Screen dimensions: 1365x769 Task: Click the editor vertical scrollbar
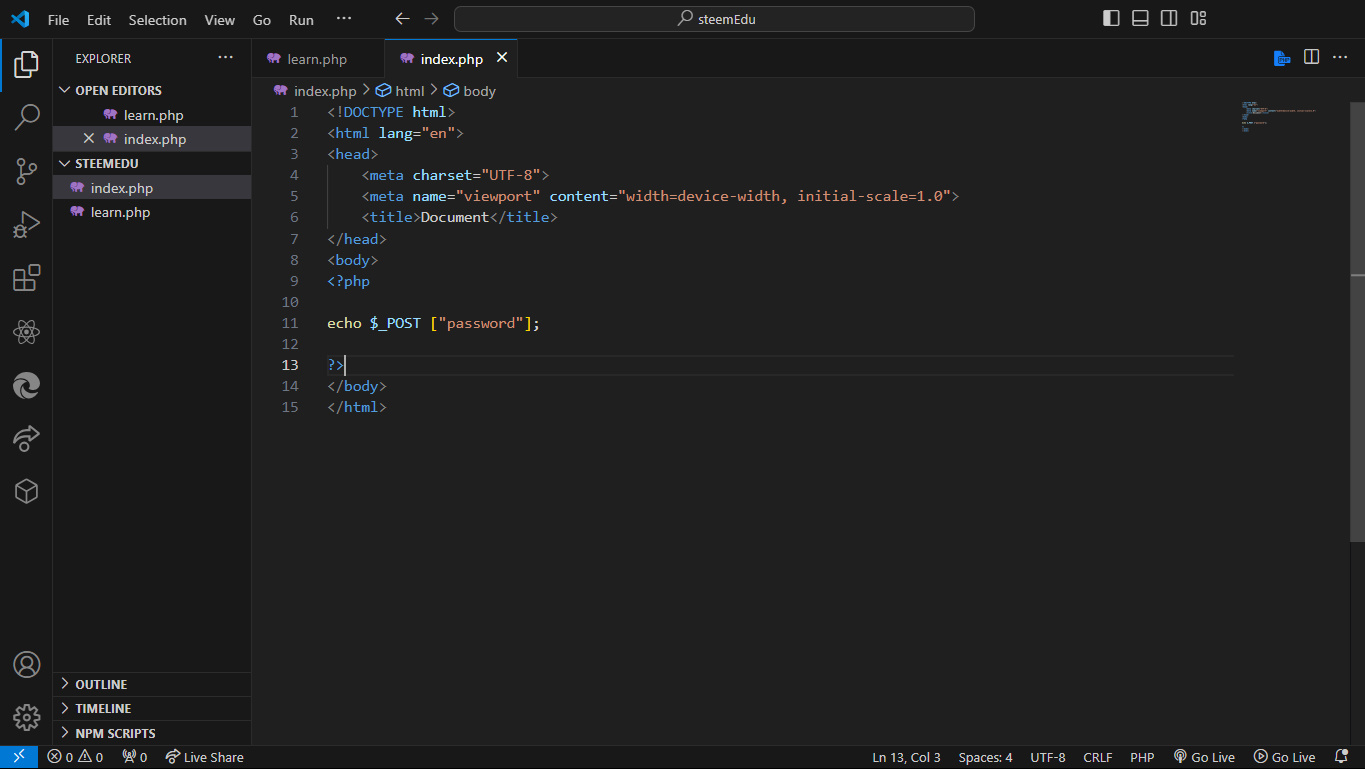tap(1357, 320)
